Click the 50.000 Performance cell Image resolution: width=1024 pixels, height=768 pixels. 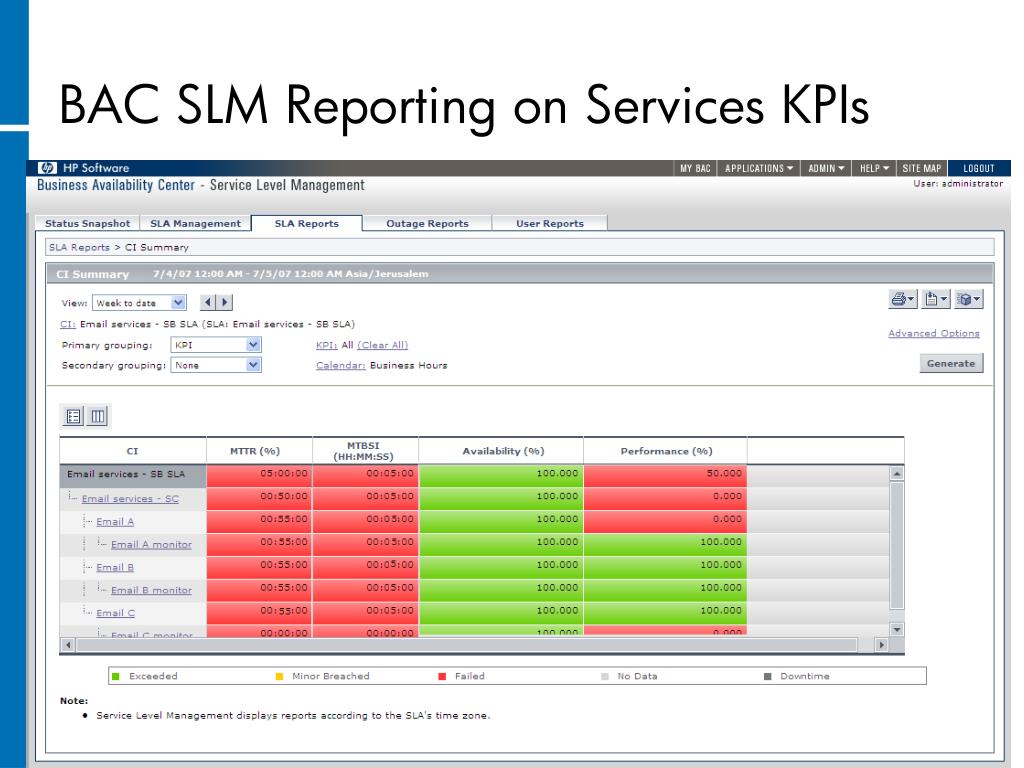[665, 475]
